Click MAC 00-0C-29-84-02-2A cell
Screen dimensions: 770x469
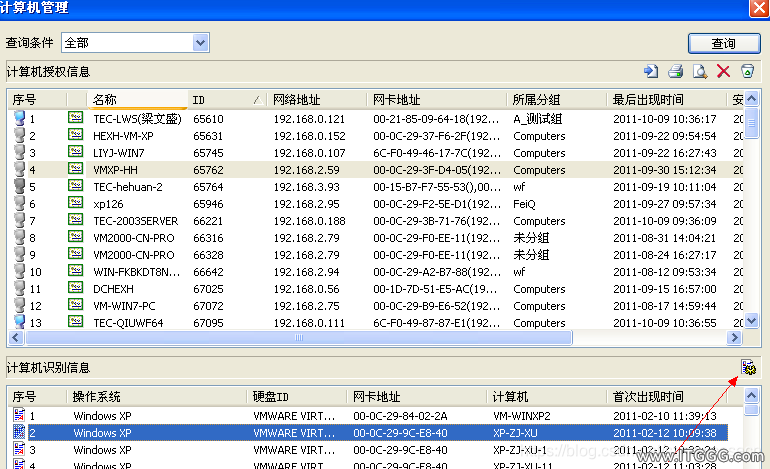(400, 416)
